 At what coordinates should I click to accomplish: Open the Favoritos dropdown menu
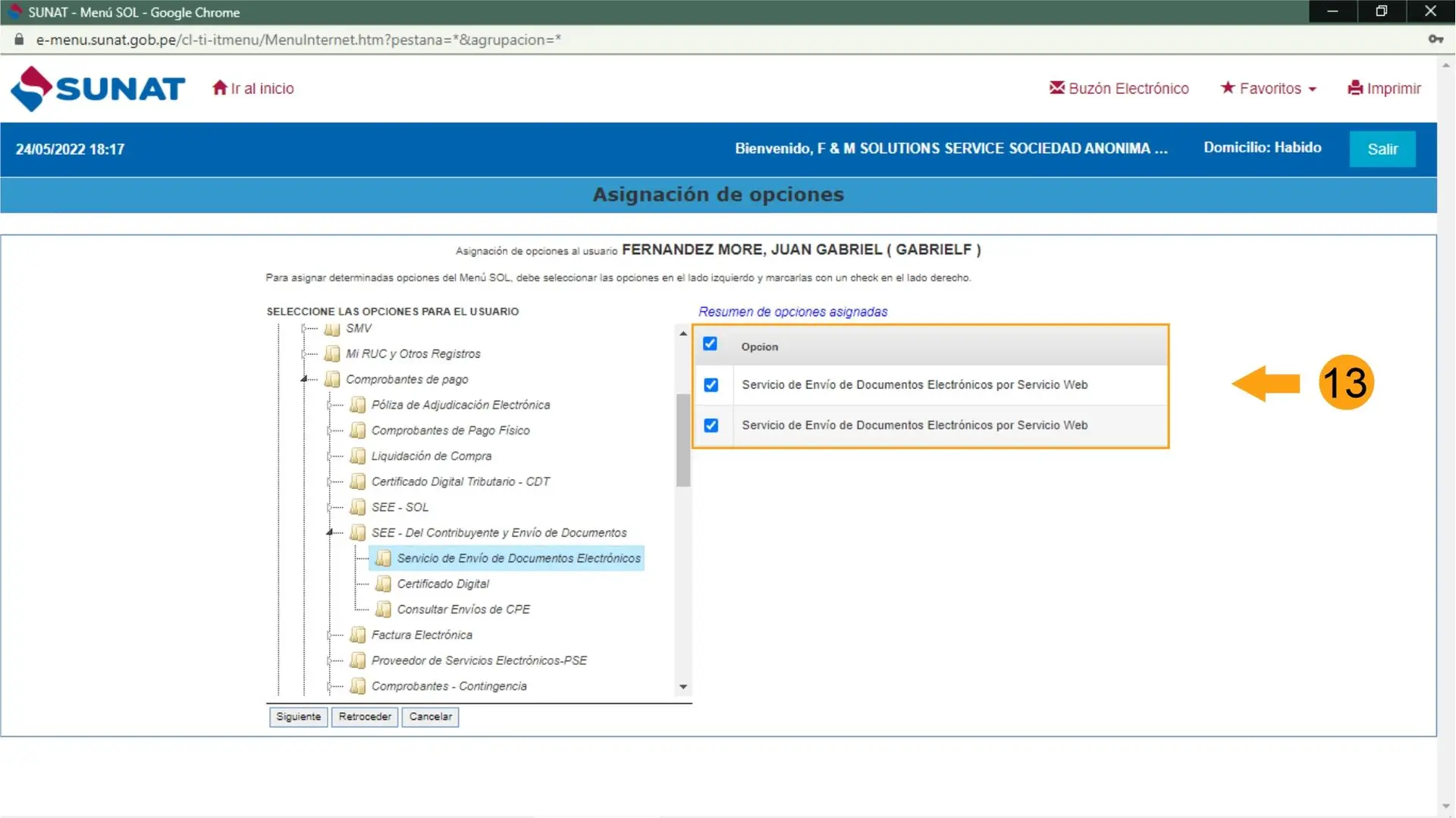1269,89
